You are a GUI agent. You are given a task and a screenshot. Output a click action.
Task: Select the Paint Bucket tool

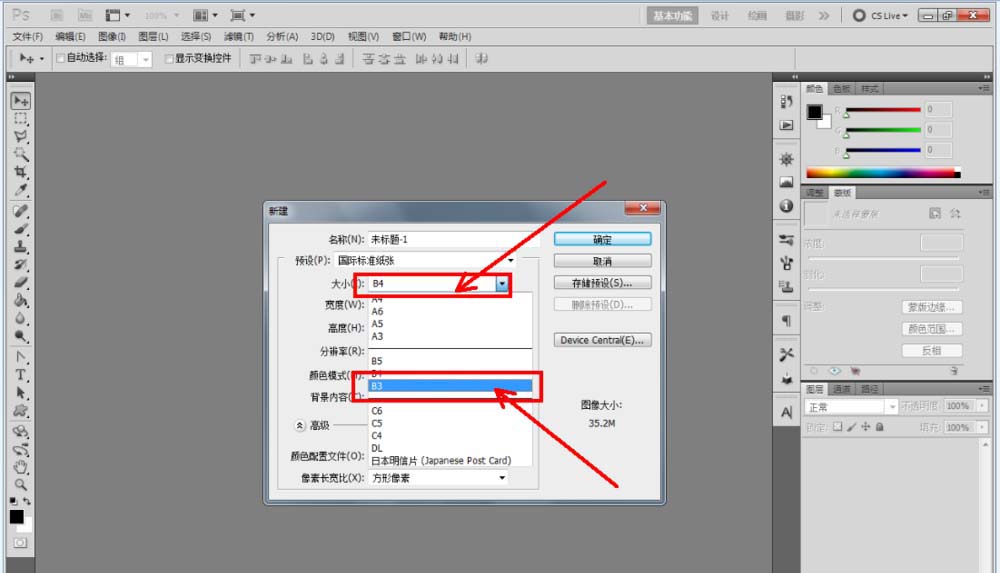(x=20, y=300)
